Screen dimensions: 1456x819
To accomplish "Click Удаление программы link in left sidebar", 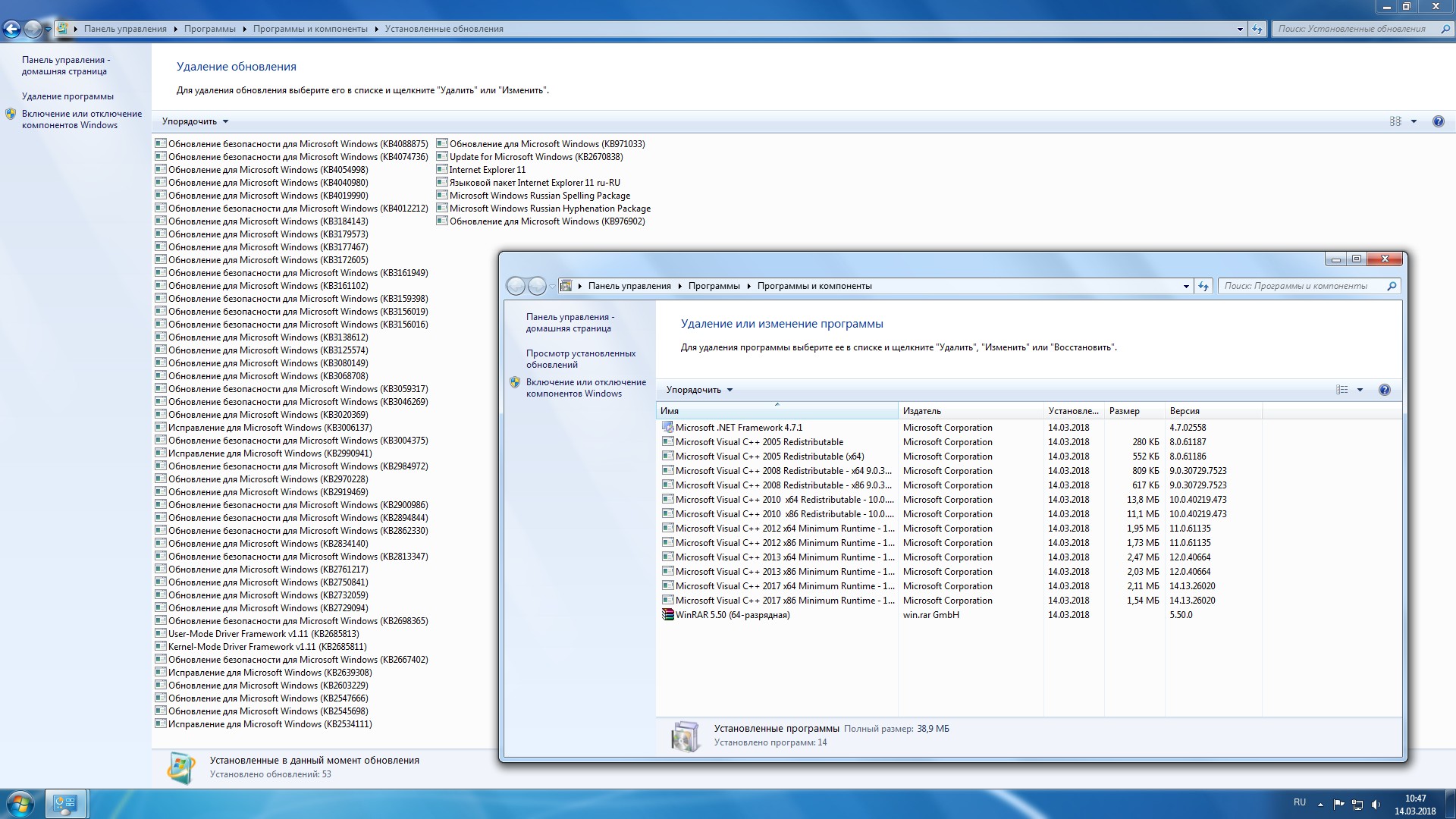I will 67,96.
